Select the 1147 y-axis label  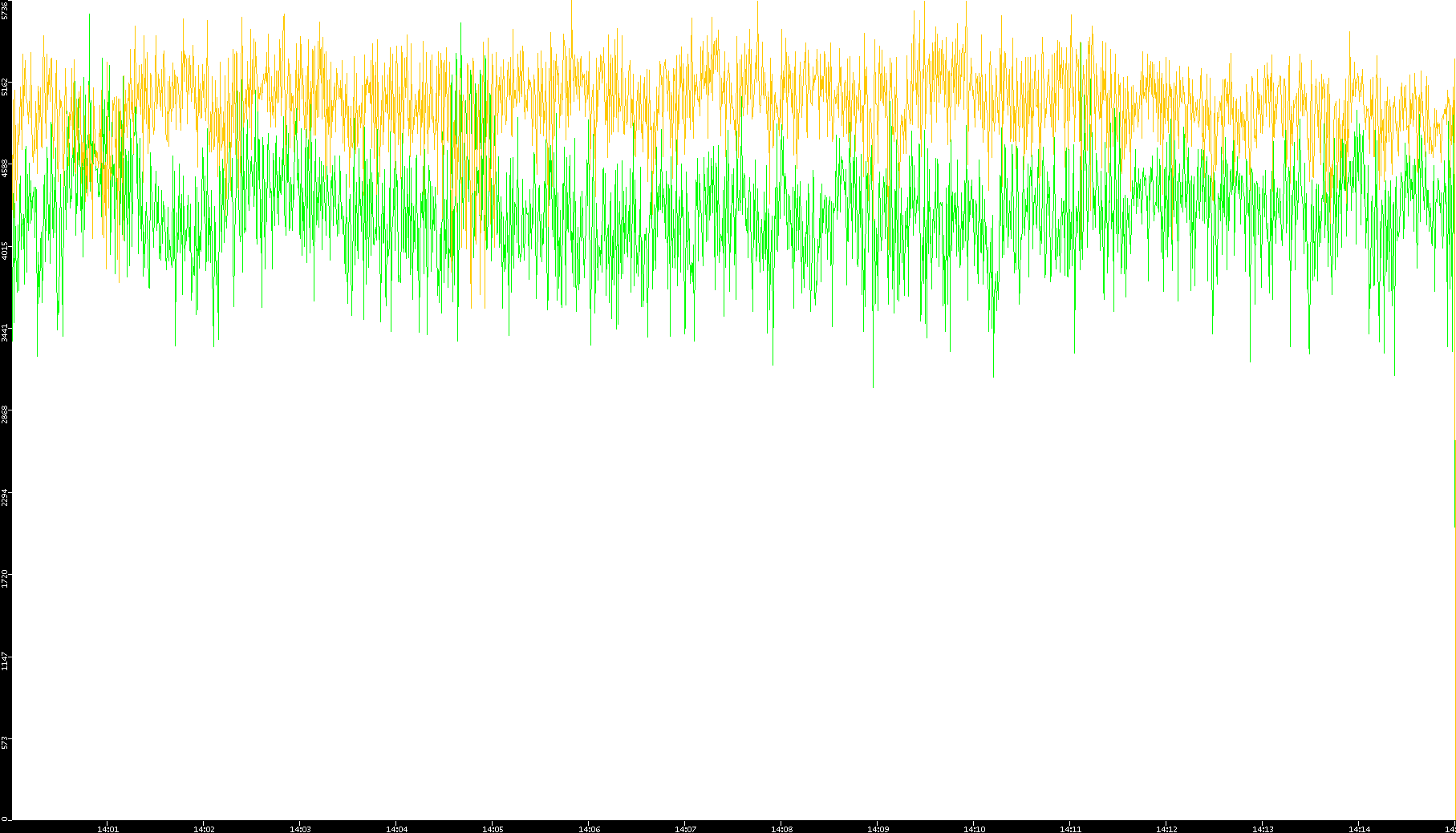[x=6, y=661]
